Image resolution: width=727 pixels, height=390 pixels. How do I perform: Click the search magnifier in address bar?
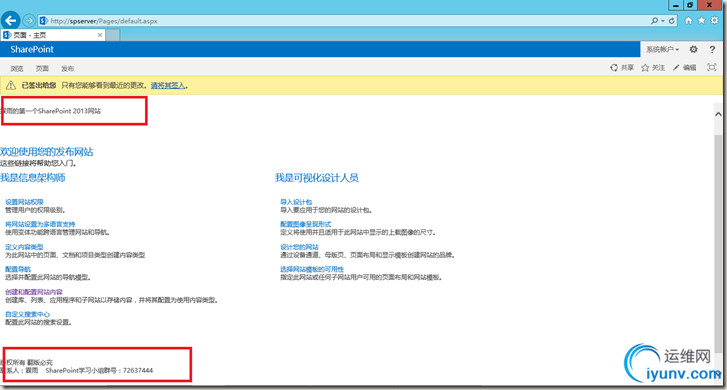click(654, 21)
